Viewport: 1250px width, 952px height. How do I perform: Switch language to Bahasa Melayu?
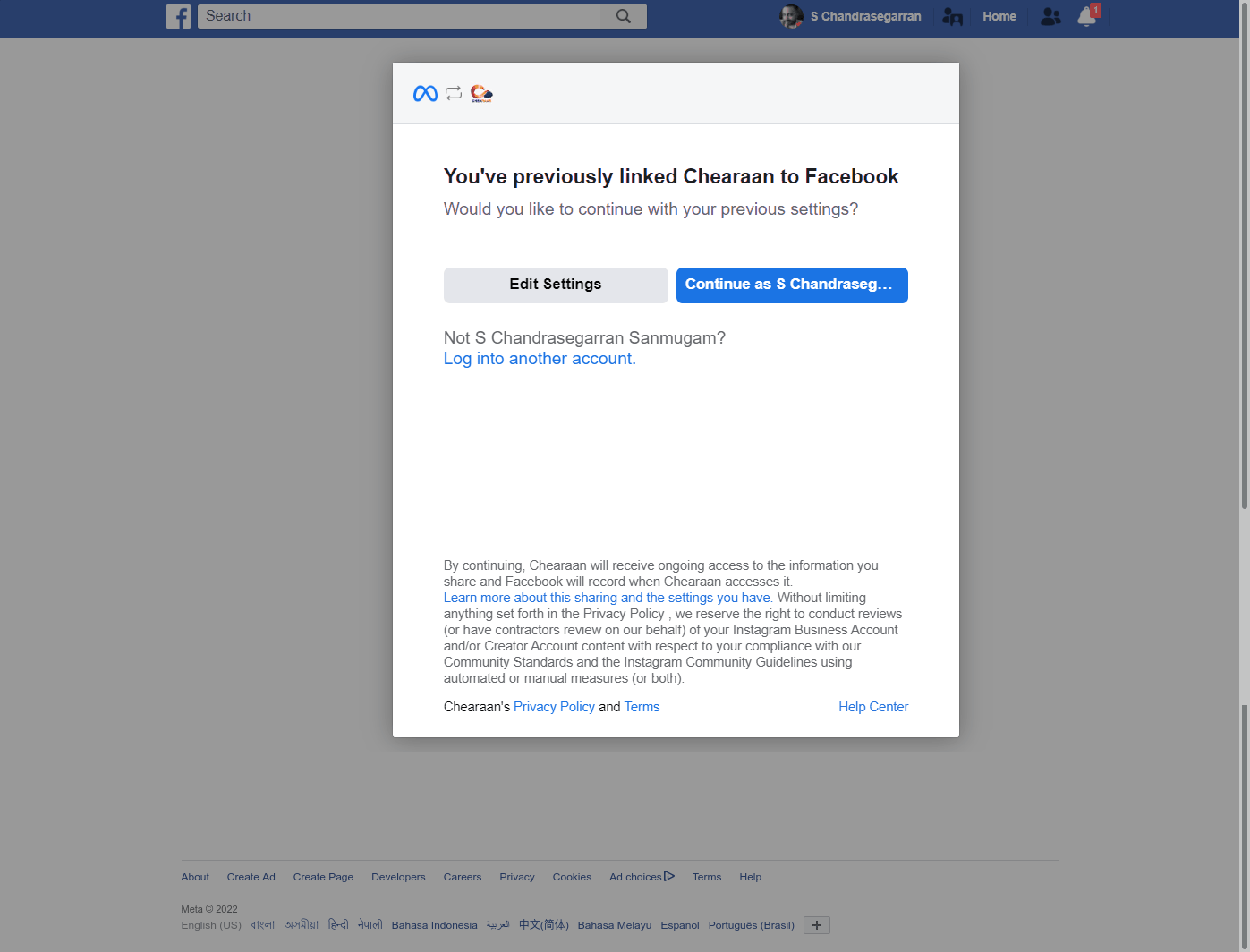tap(615, 925)
